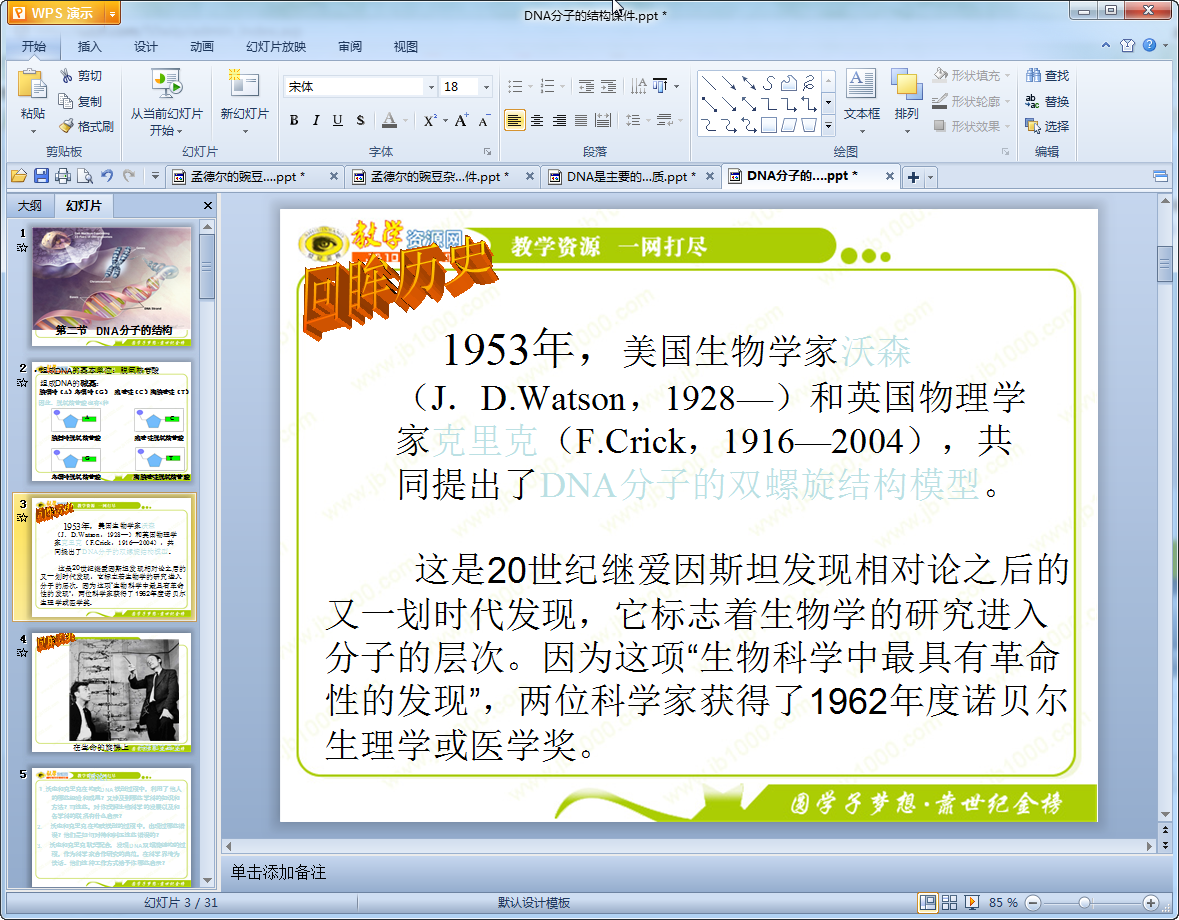Apply Strikethrough text formatting
Screen dimensions: 1179x920
coord(360,120)
